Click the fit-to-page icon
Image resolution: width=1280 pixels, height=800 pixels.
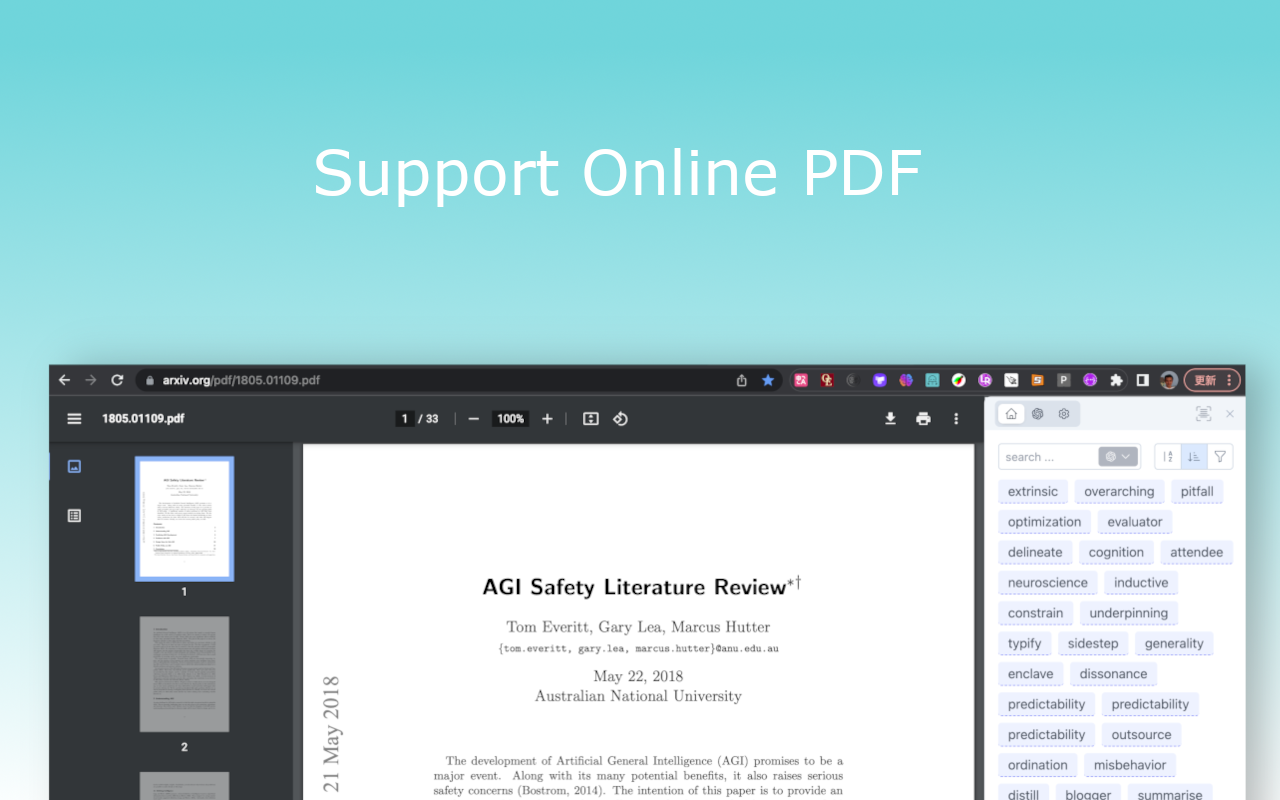[x=591, y=419]
